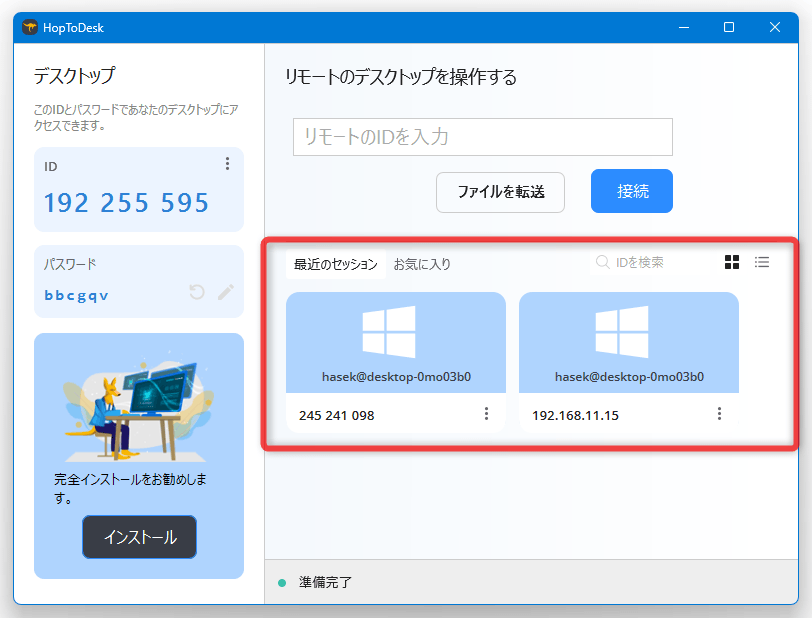Click the blue 接続 button

(632, 191)
